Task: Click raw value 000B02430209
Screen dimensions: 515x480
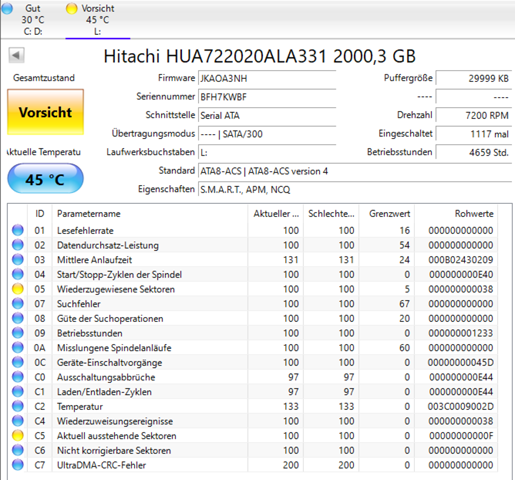Action: pos(461,260)
